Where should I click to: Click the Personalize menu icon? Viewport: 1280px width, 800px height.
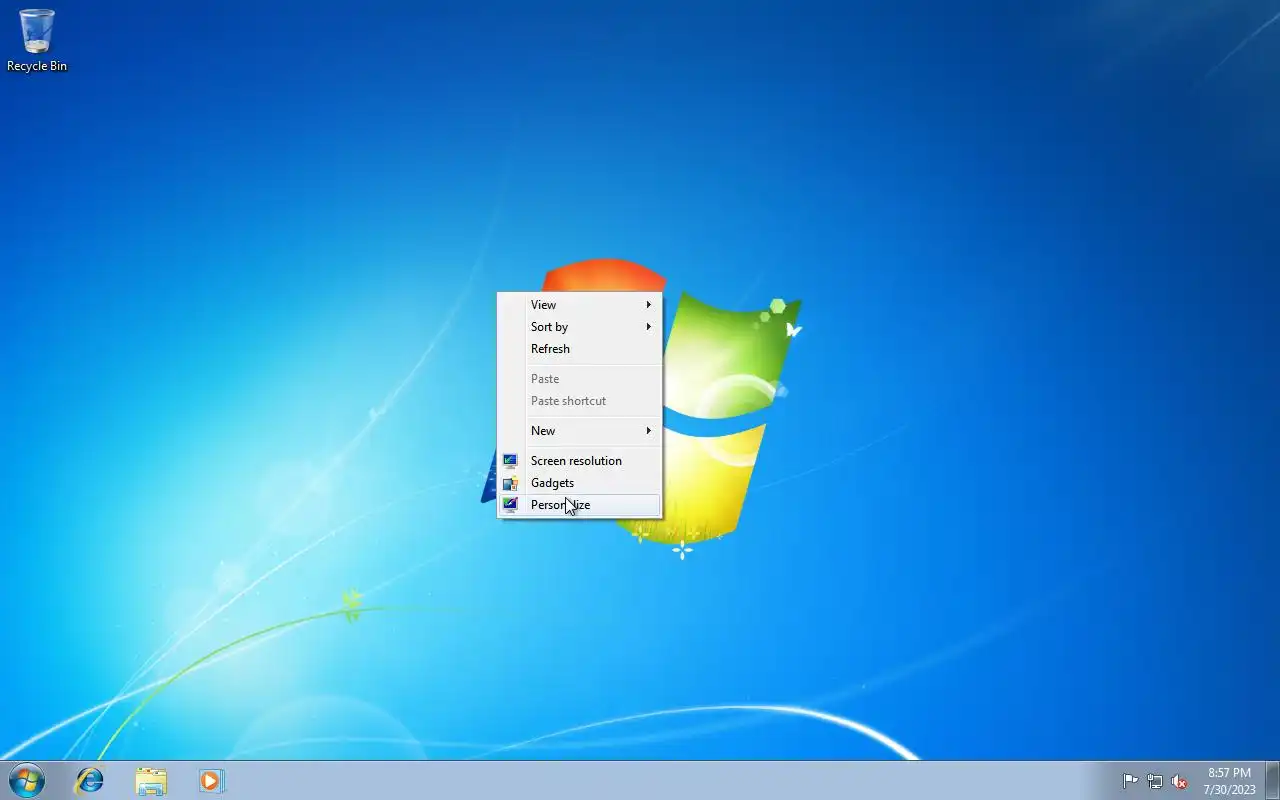(510, 505)
